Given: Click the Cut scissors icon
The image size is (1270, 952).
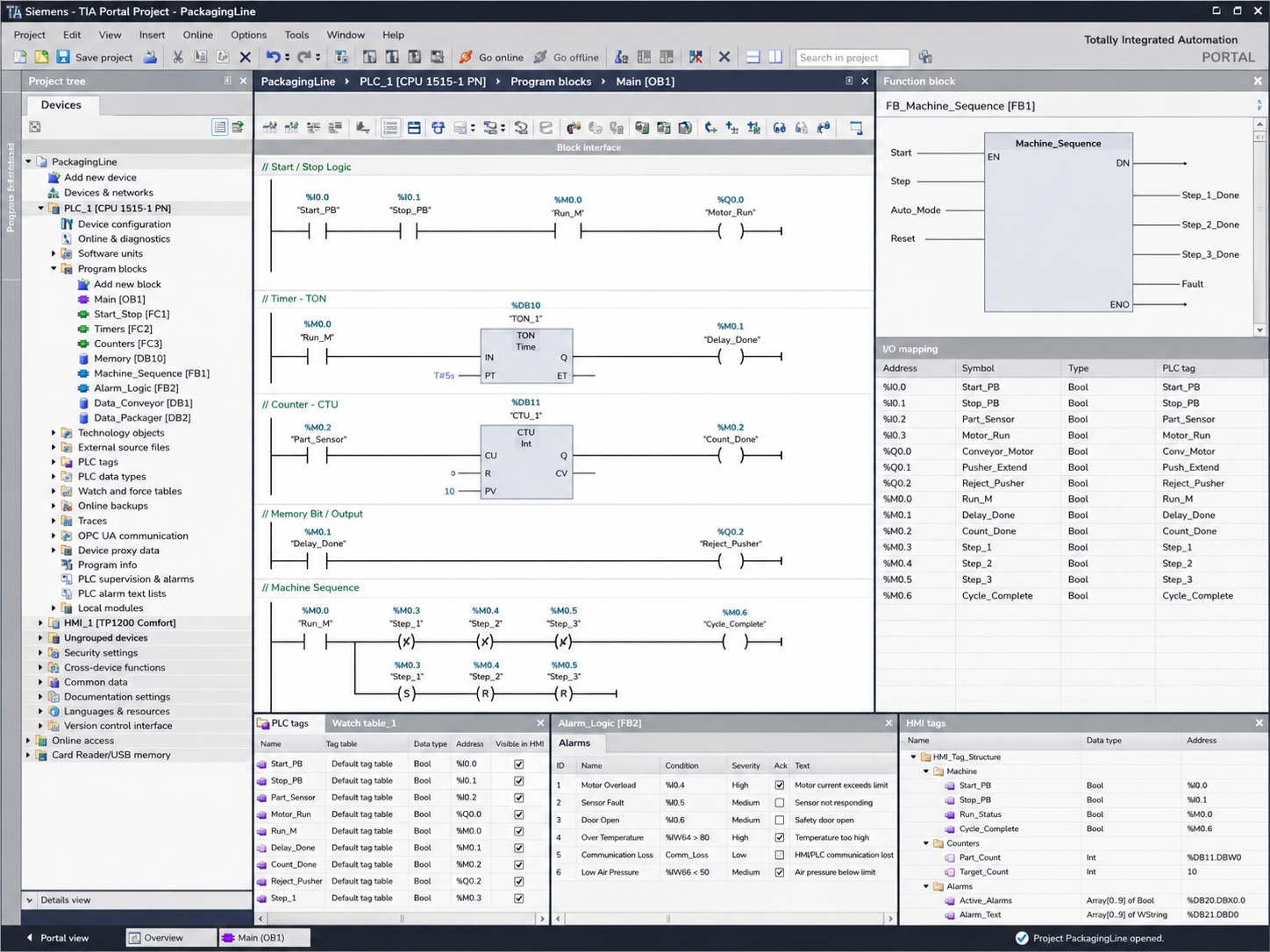Looking at the screenshot, I should point(178,57).
